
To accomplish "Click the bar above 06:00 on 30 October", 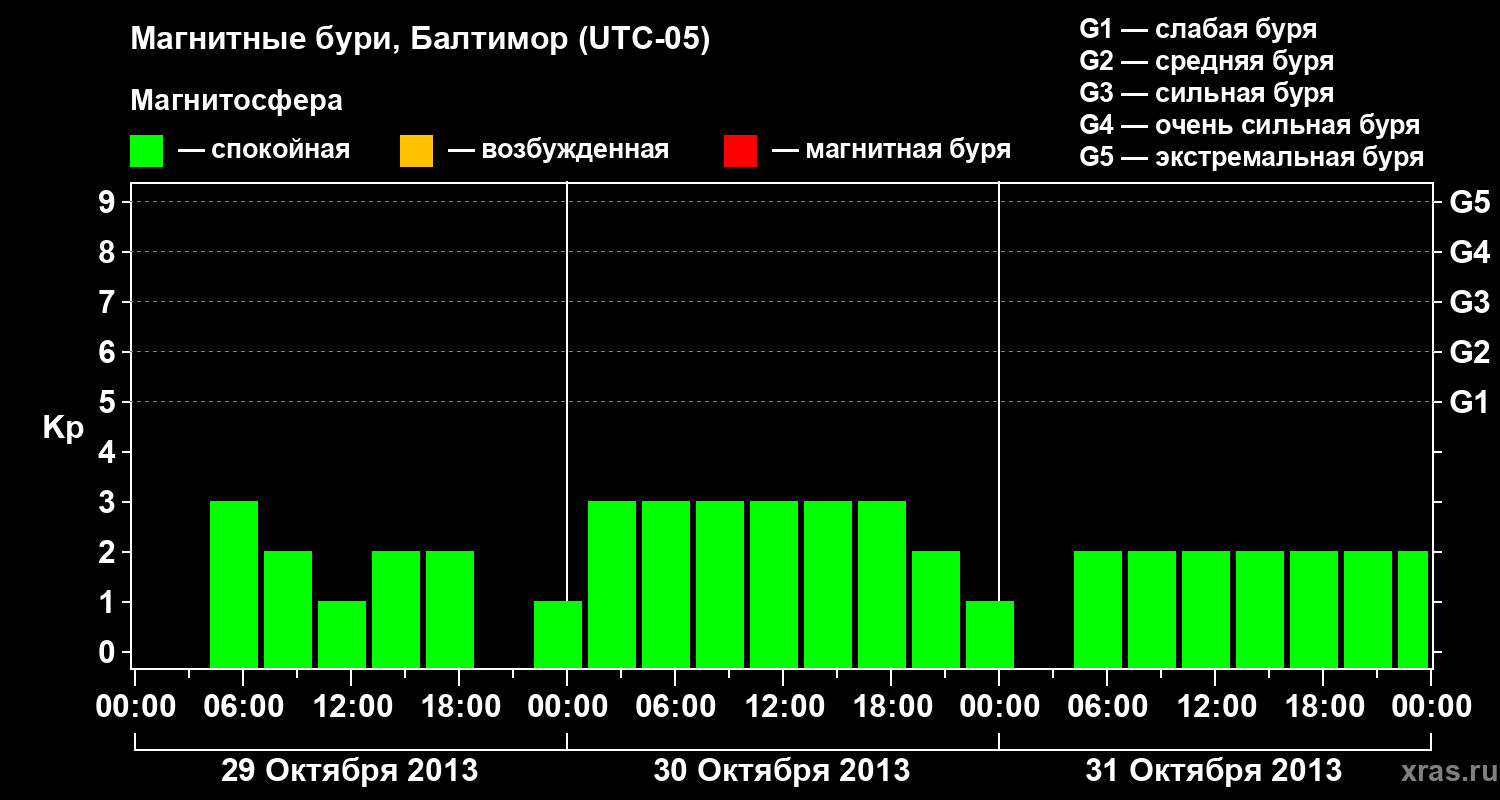I will pos(666,584).
